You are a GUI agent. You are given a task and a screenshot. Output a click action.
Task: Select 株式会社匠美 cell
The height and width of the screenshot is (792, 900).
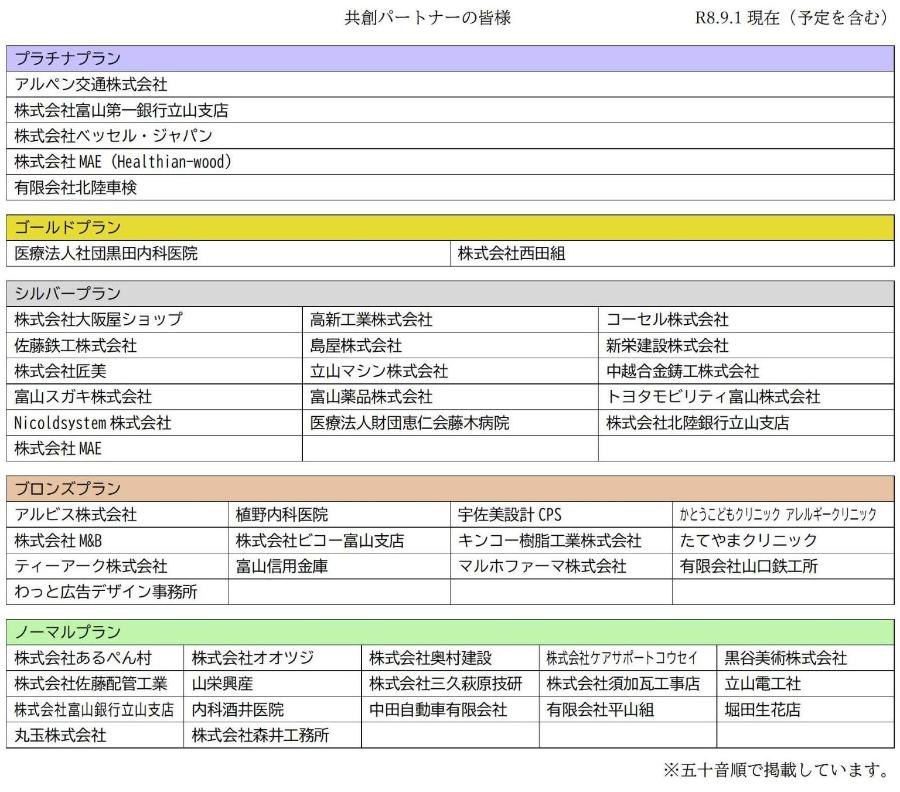[154, 371]
